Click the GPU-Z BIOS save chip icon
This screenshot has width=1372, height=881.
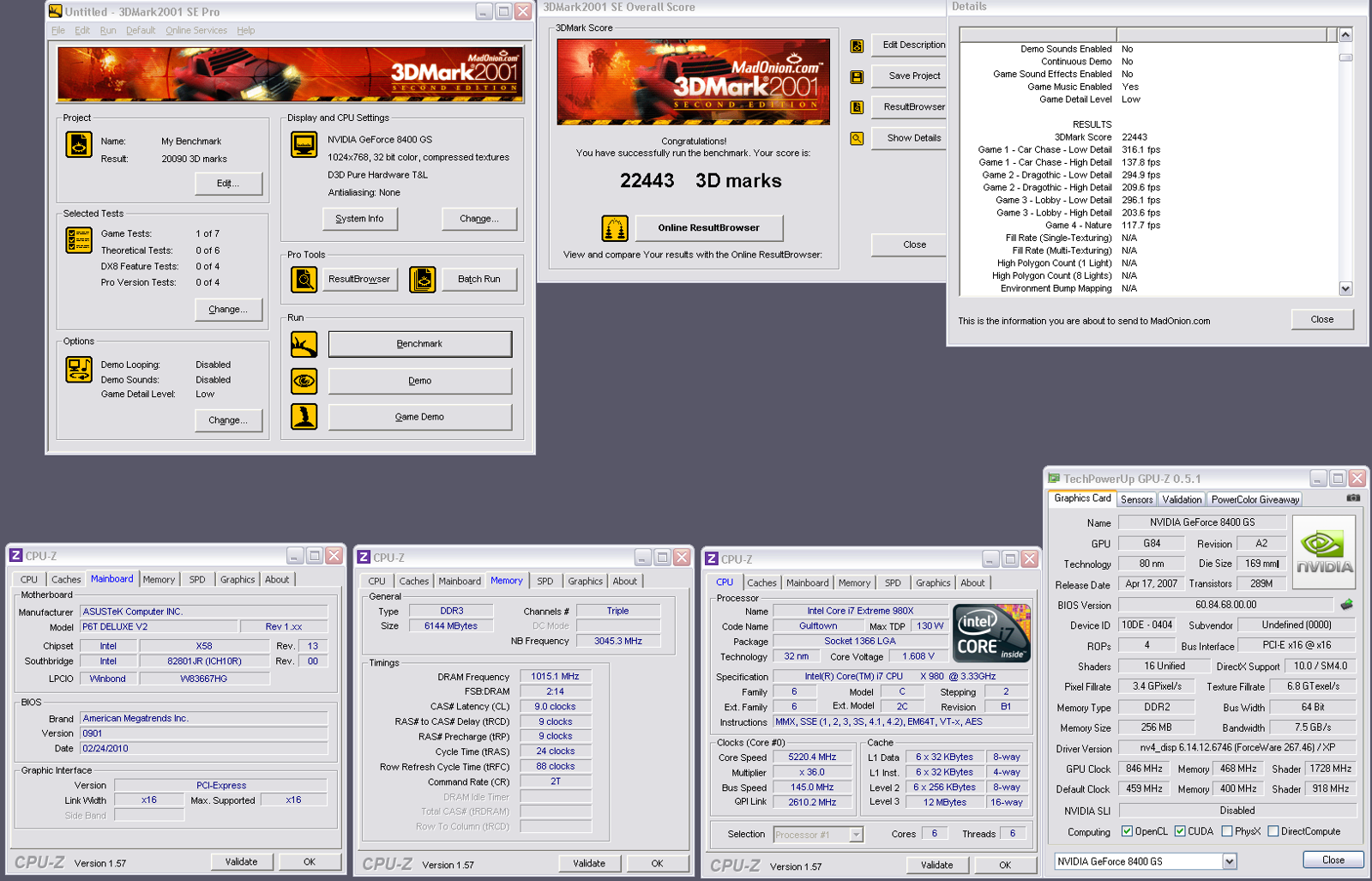(1346, 605)
